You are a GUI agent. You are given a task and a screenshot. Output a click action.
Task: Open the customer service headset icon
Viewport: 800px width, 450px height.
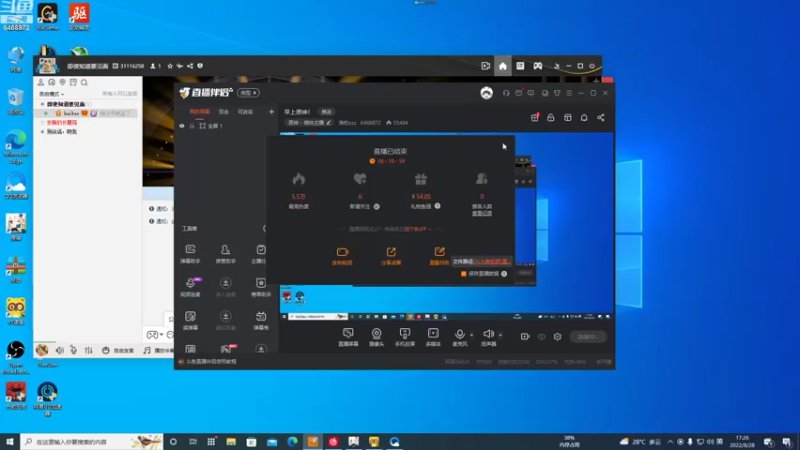click(506, 93)
